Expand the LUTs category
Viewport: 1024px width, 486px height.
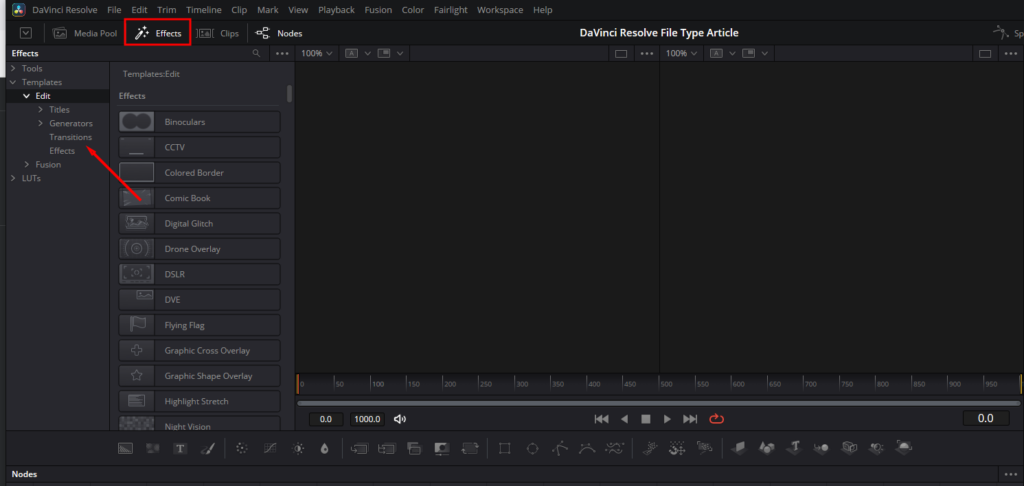(x=13, y=178)
